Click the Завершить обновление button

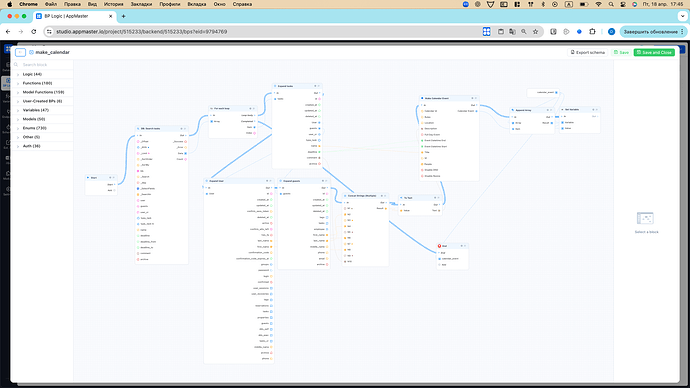coord(653,32)
